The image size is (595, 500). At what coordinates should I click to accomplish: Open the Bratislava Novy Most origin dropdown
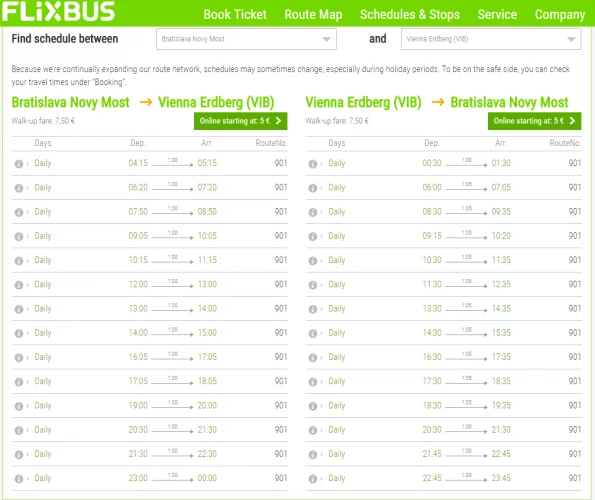tap(246, 39)
